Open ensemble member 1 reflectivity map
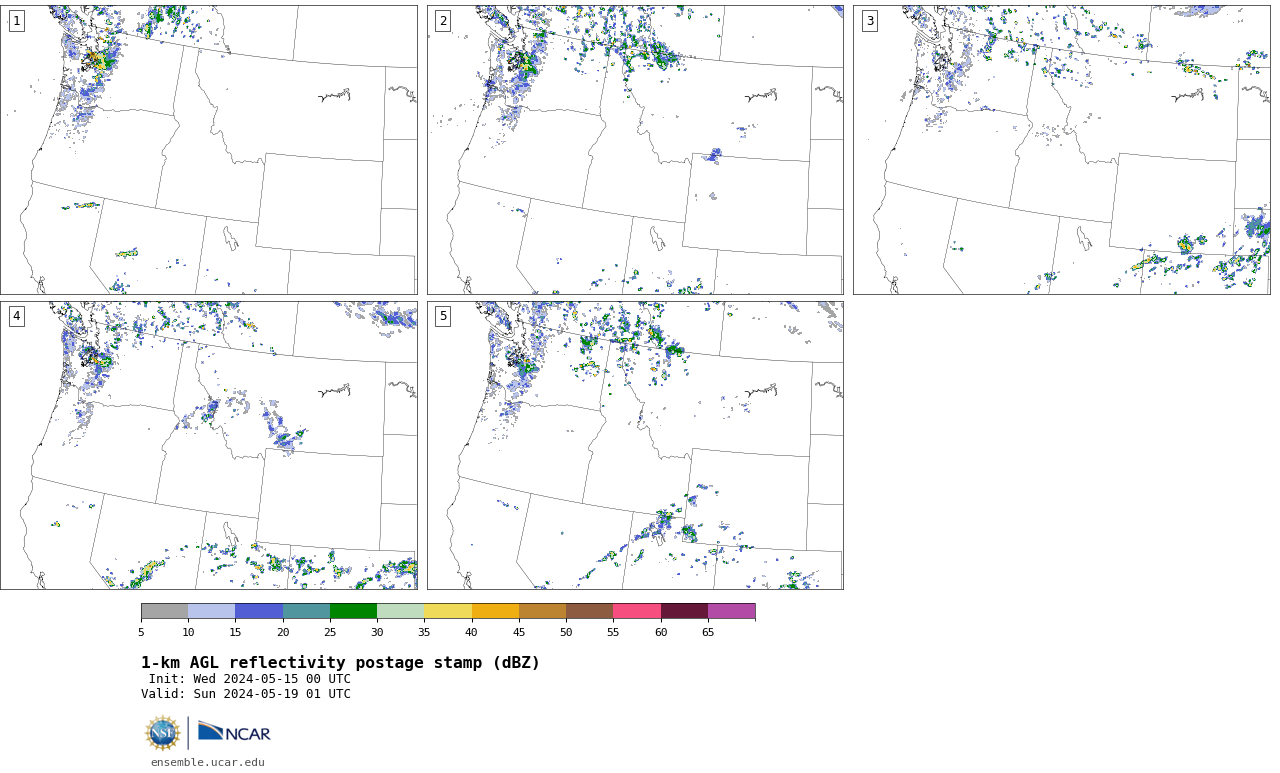This screenshot has width=1280, height=773. (x=209, y=150)
